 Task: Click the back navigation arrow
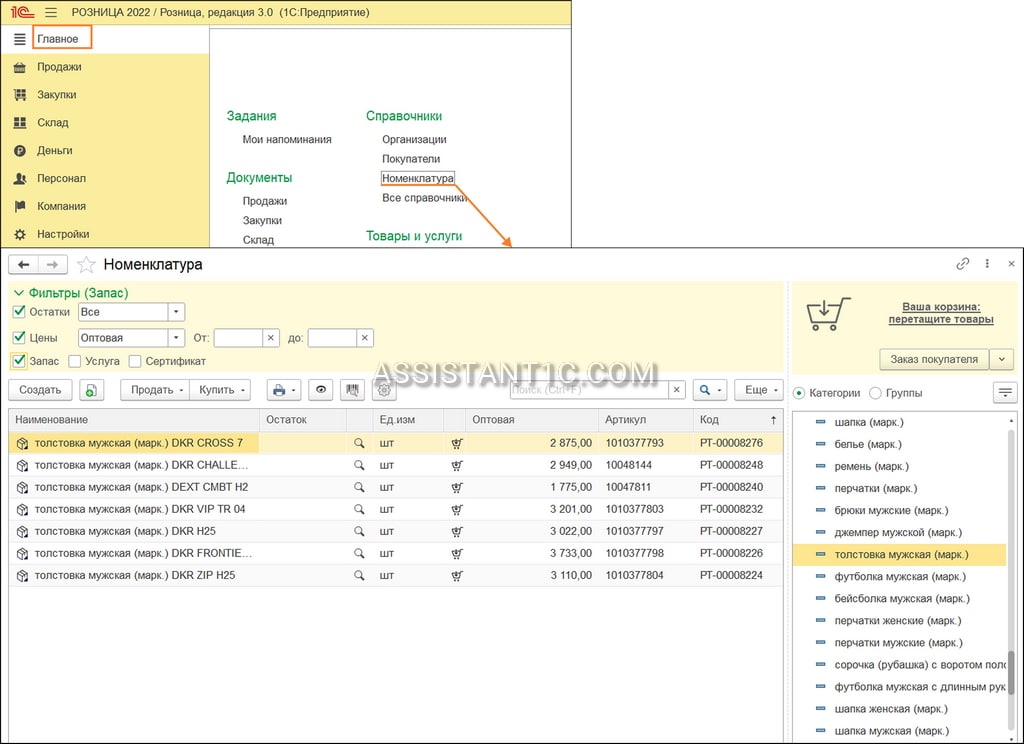tap(24, 265)
